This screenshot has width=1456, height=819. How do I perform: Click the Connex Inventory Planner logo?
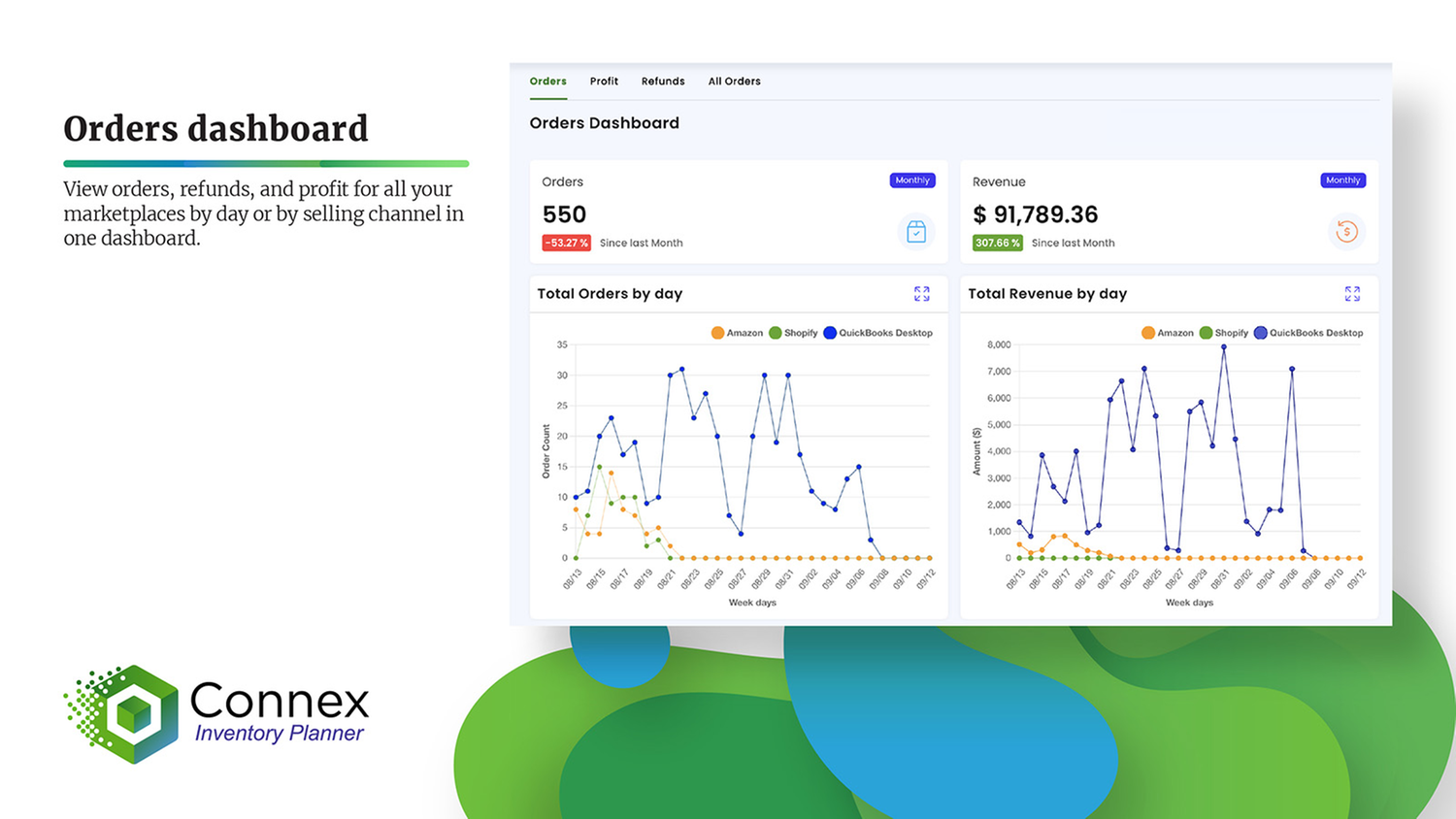(x=216, y=714)
